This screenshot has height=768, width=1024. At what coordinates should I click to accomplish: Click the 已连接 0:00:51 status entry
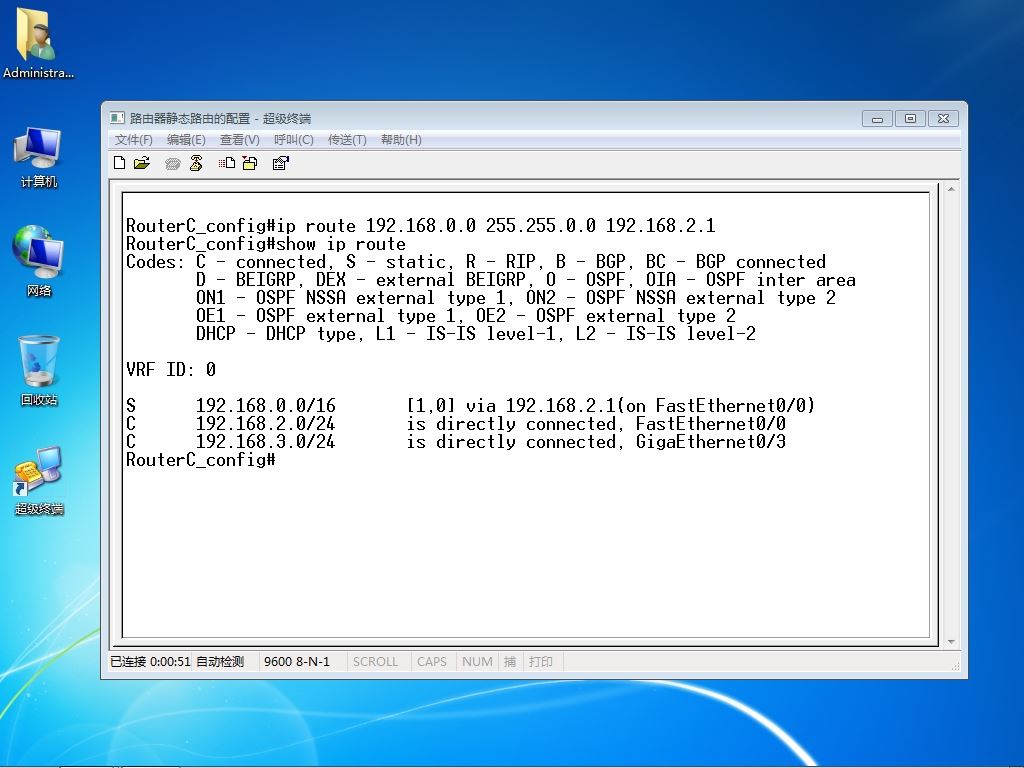tap(150, 662)
